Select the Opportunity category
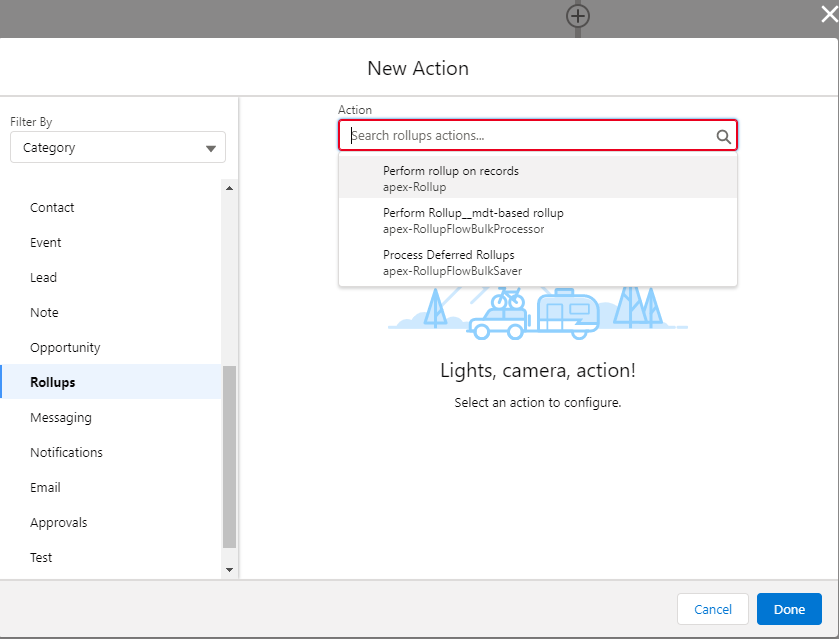Viewport: 839px width, 639px height. click(x=65, y=347)
